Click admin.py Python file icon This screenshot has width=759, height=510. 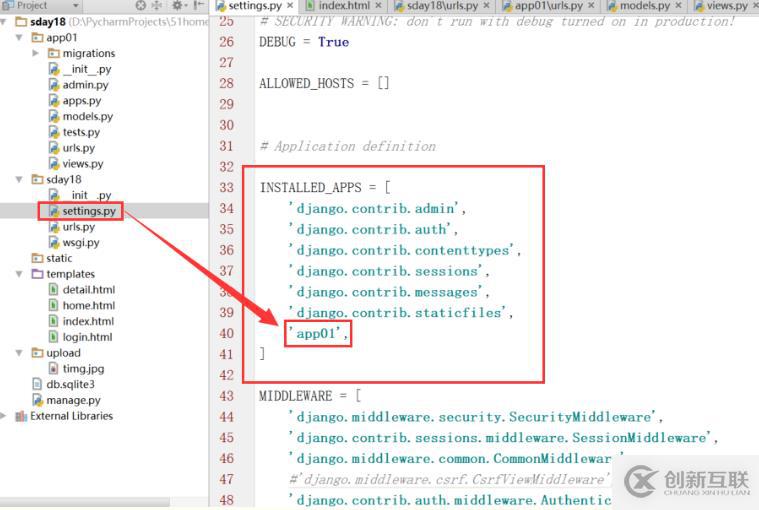coord(54,85)
